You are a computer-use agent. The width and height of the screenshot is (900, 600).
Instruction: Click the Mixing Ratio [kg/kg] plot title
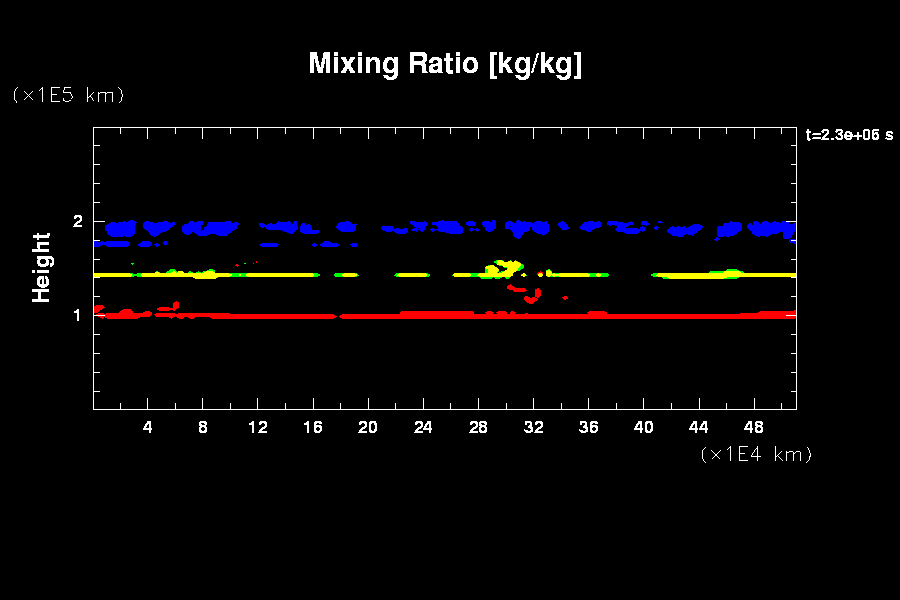(x=445, y=64)
